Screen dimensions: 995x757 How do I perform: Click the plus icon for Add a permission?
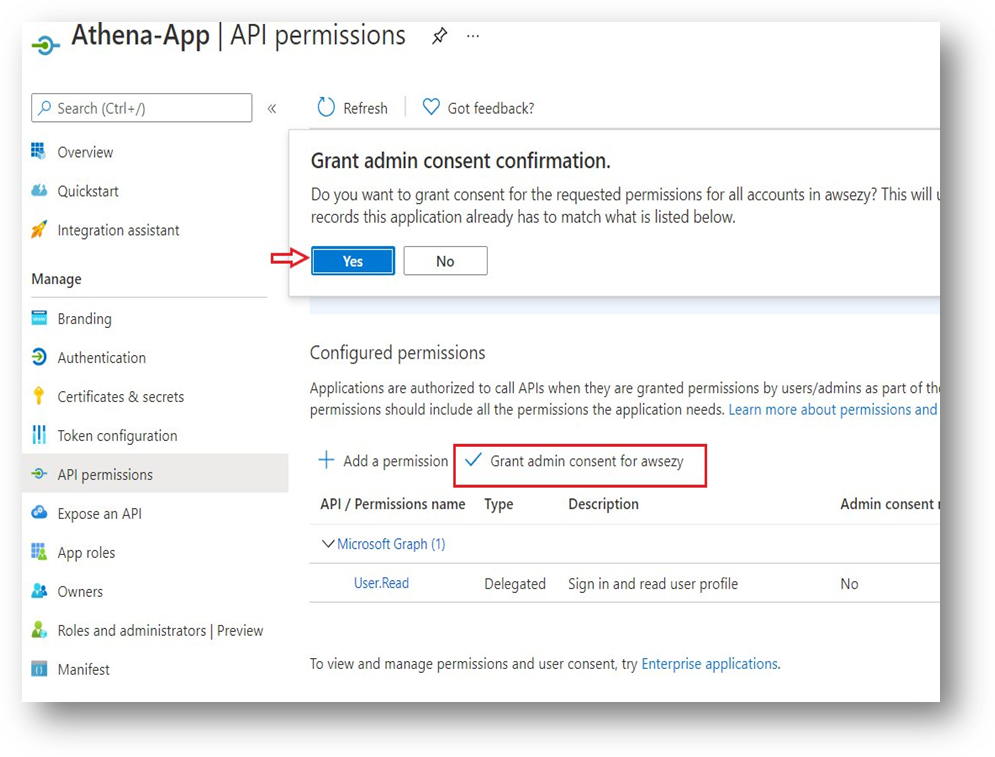click(326, 460)
